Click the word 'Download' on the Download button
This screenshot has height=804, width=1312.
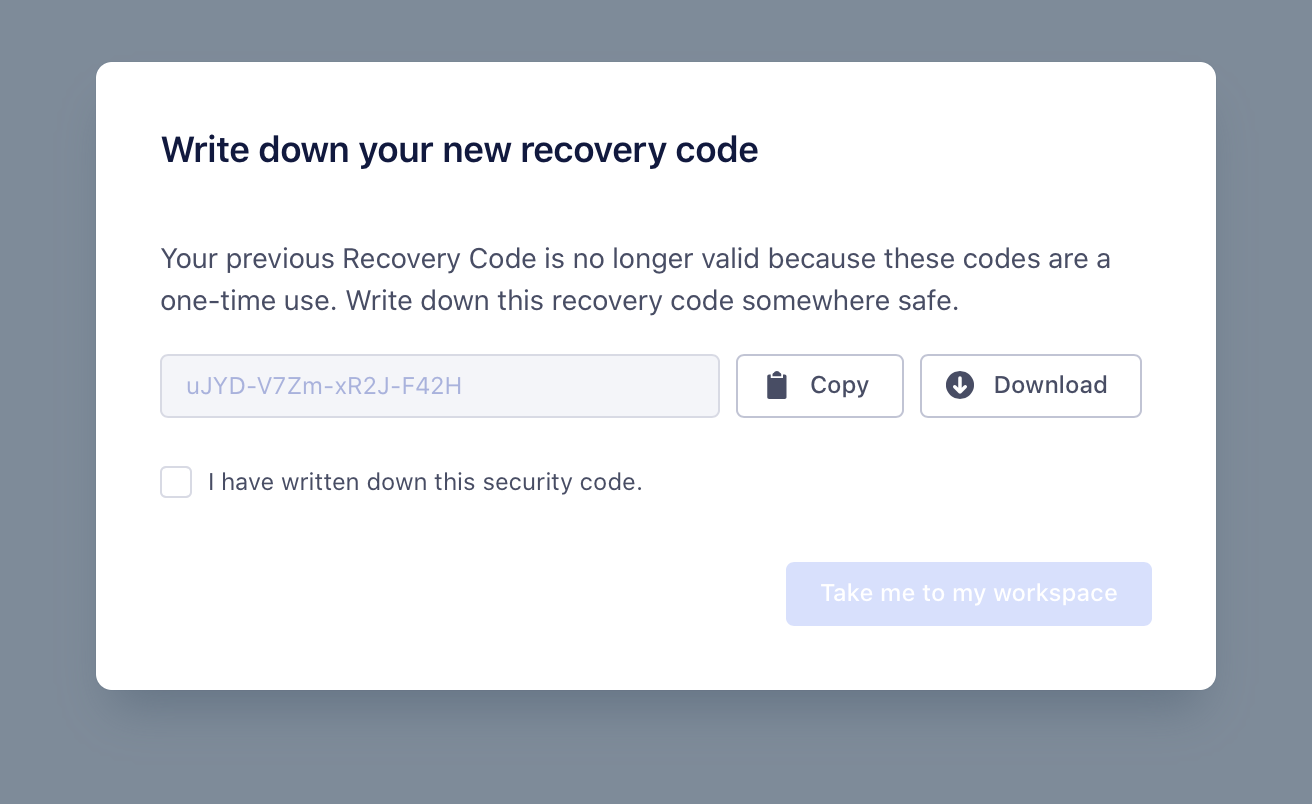1050,385
